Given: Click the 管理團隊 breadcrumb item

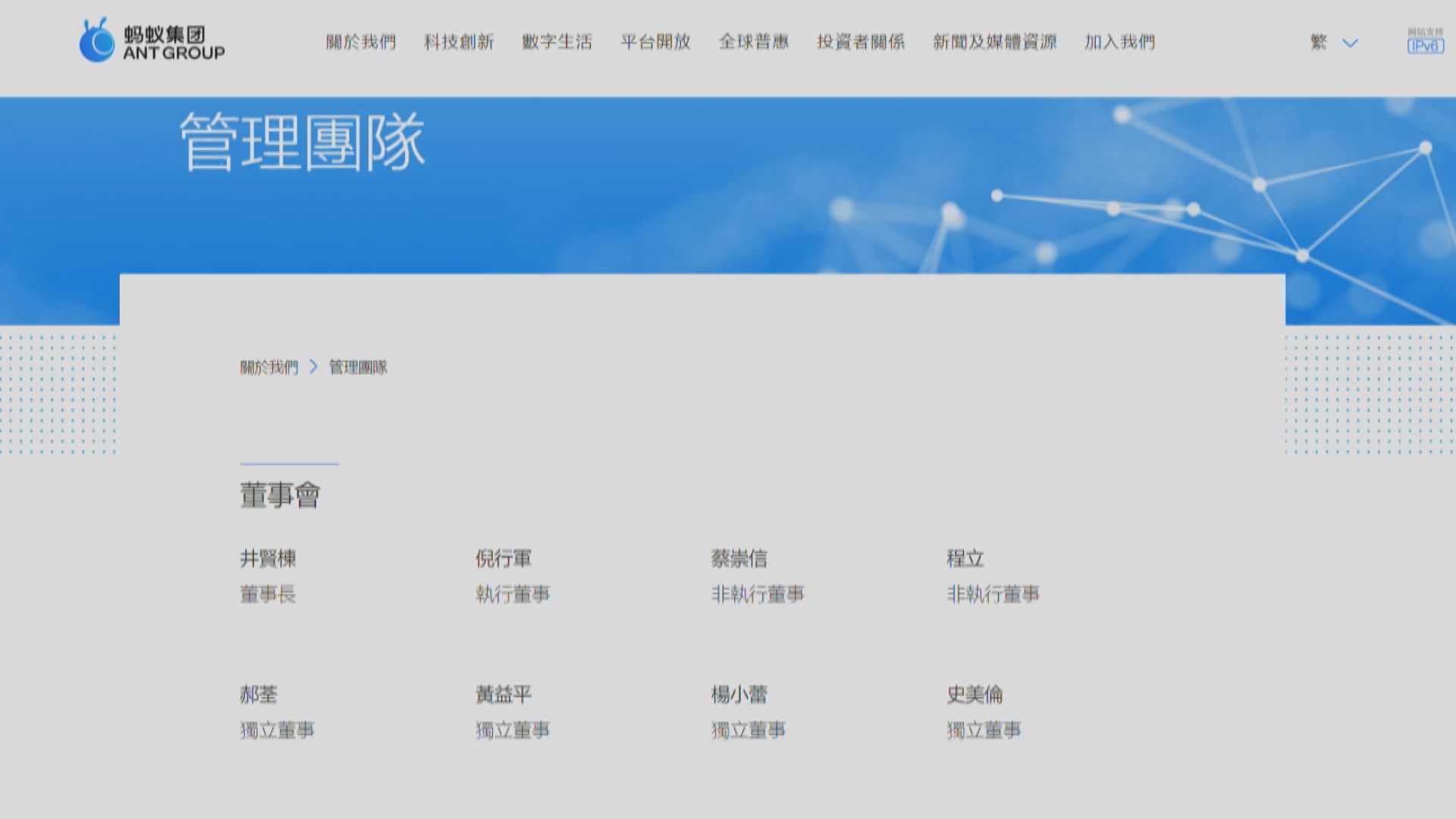Looking at the screenshot, I should pos(358,368).
